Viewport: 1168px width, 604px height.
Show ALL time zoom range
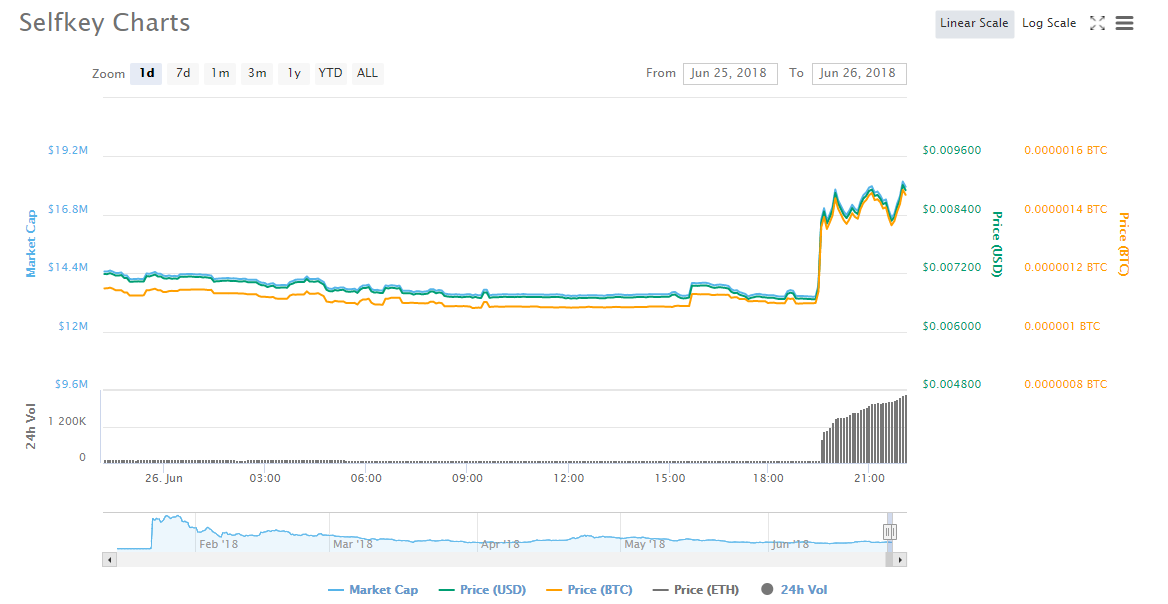pyautogui.click(x=367, y=73)
